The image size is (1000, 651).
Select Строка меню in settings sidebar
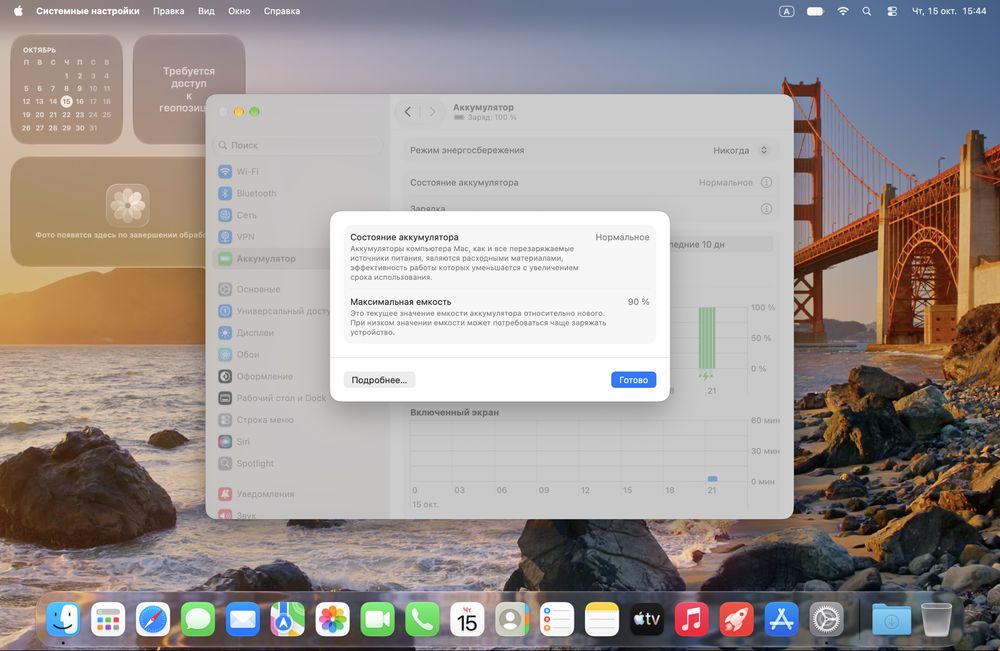click(x=298, y=420)
